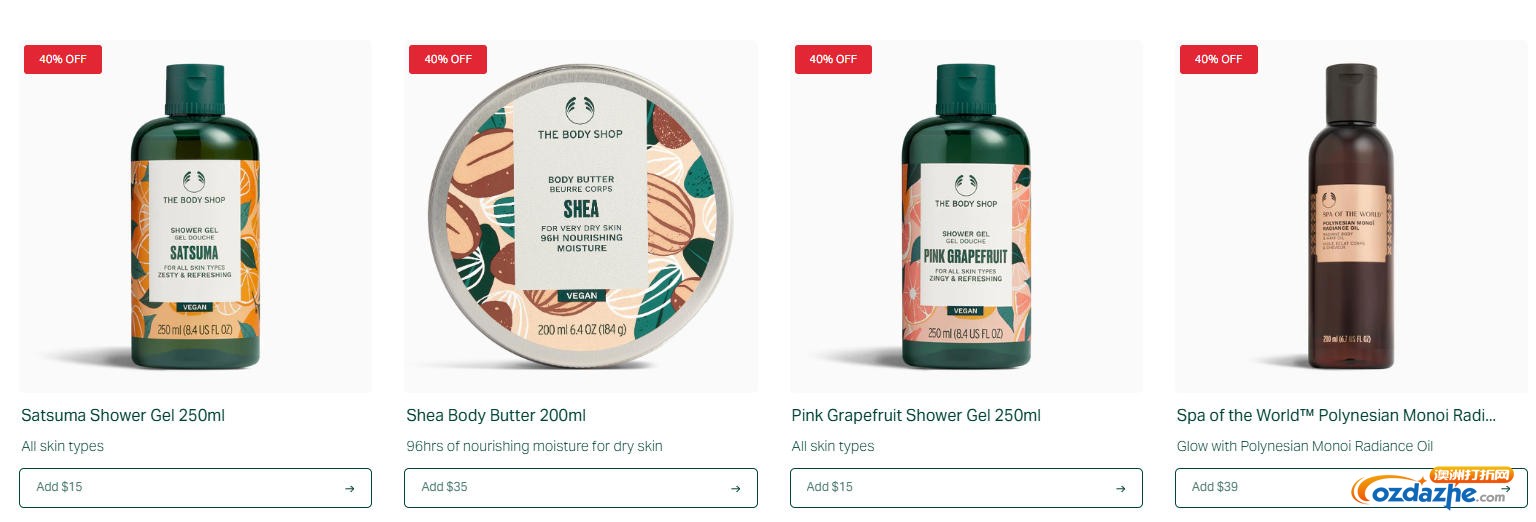Viewport: 1536px width, 522px height.
Task: Click the arrow icon on Pink Grapefruit Add button
Action: [x=1120, y=488]
